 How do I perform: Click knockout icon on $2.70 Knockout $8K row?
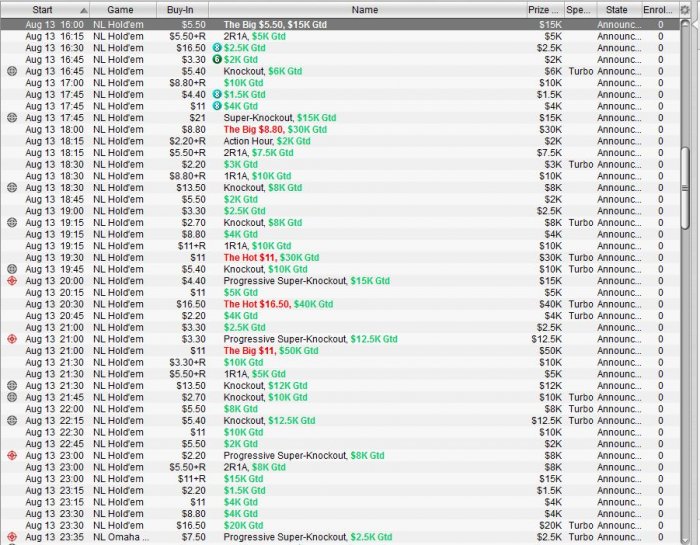[x=12, y=222]
